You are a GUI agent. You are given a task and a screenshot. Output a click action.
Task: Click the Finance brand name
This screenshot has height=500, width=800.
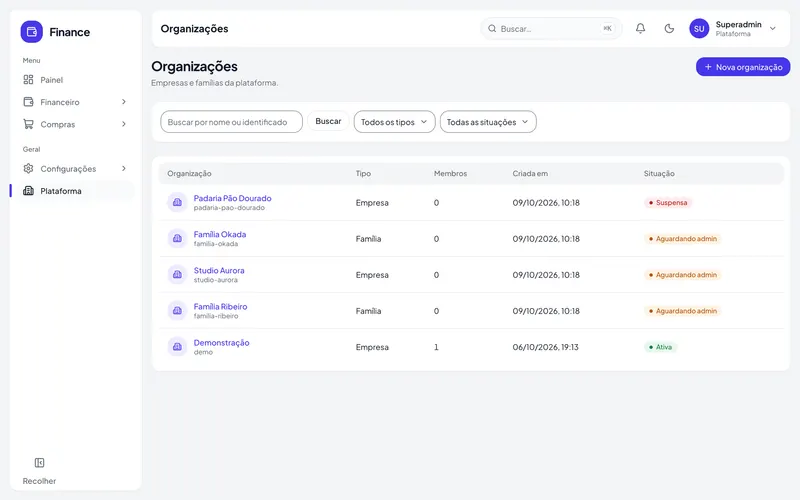[x=69, y=32]
